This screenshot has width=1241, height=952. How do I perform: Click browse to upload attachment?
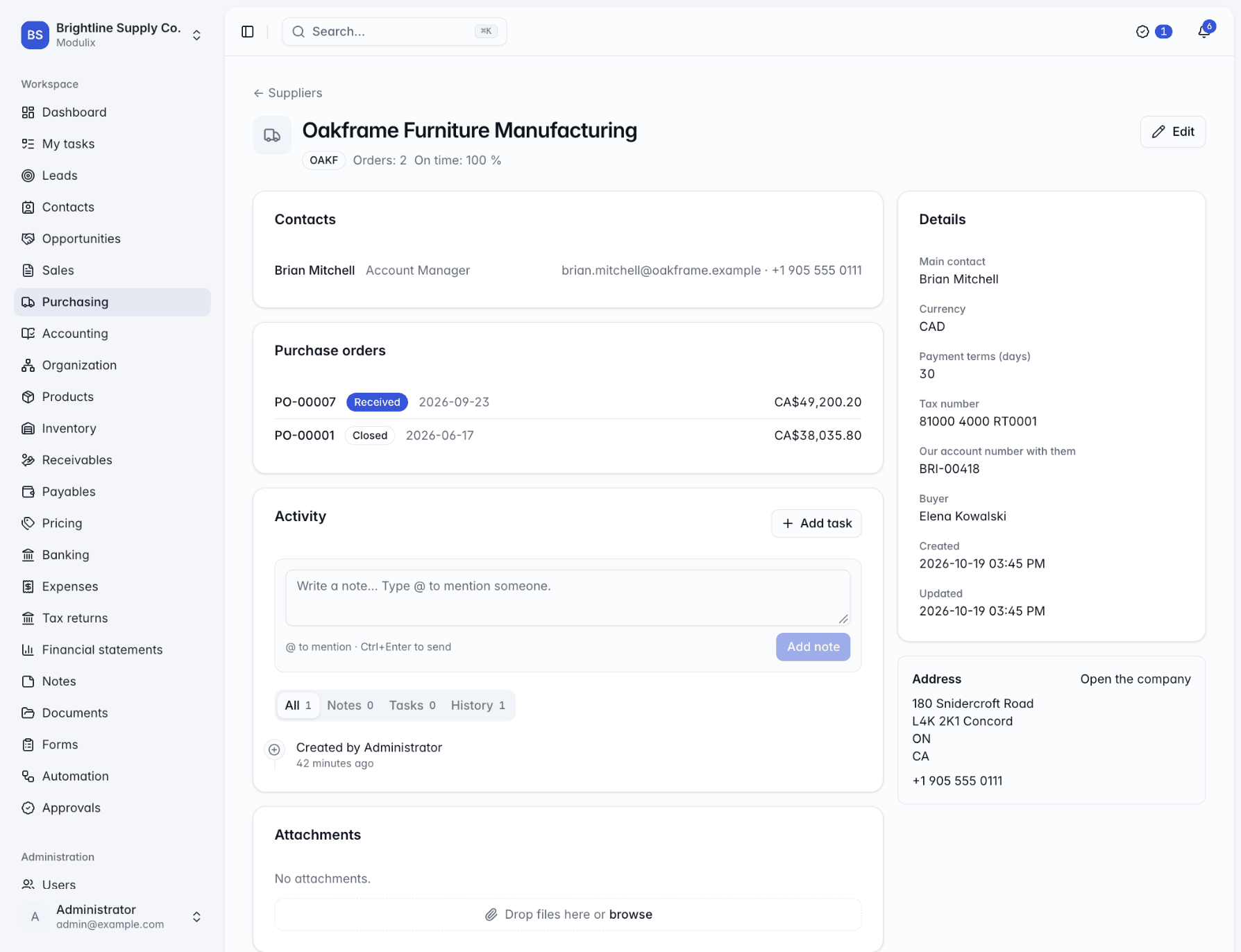(630, 915)
